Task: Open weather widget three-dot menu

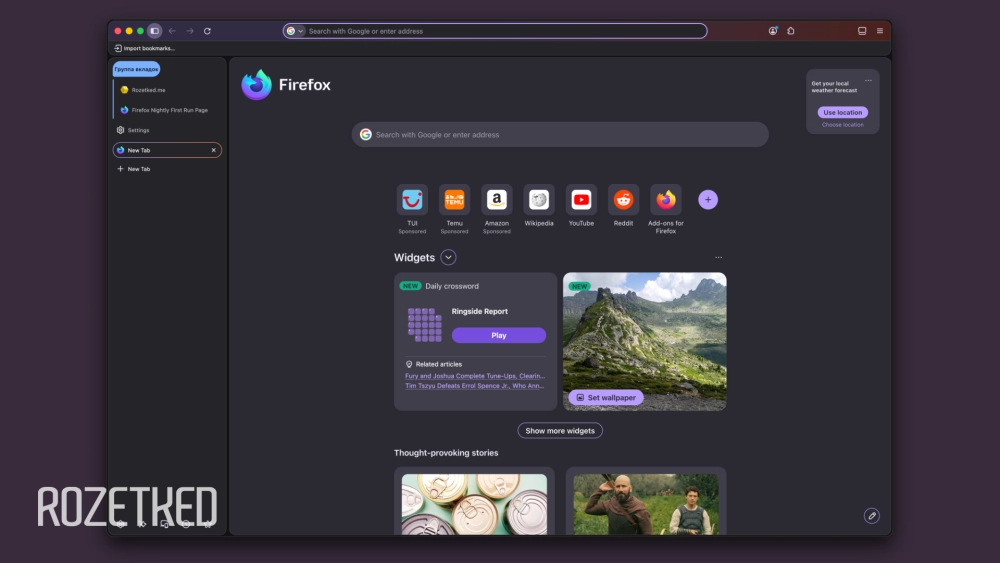Action: coord(868,80)
